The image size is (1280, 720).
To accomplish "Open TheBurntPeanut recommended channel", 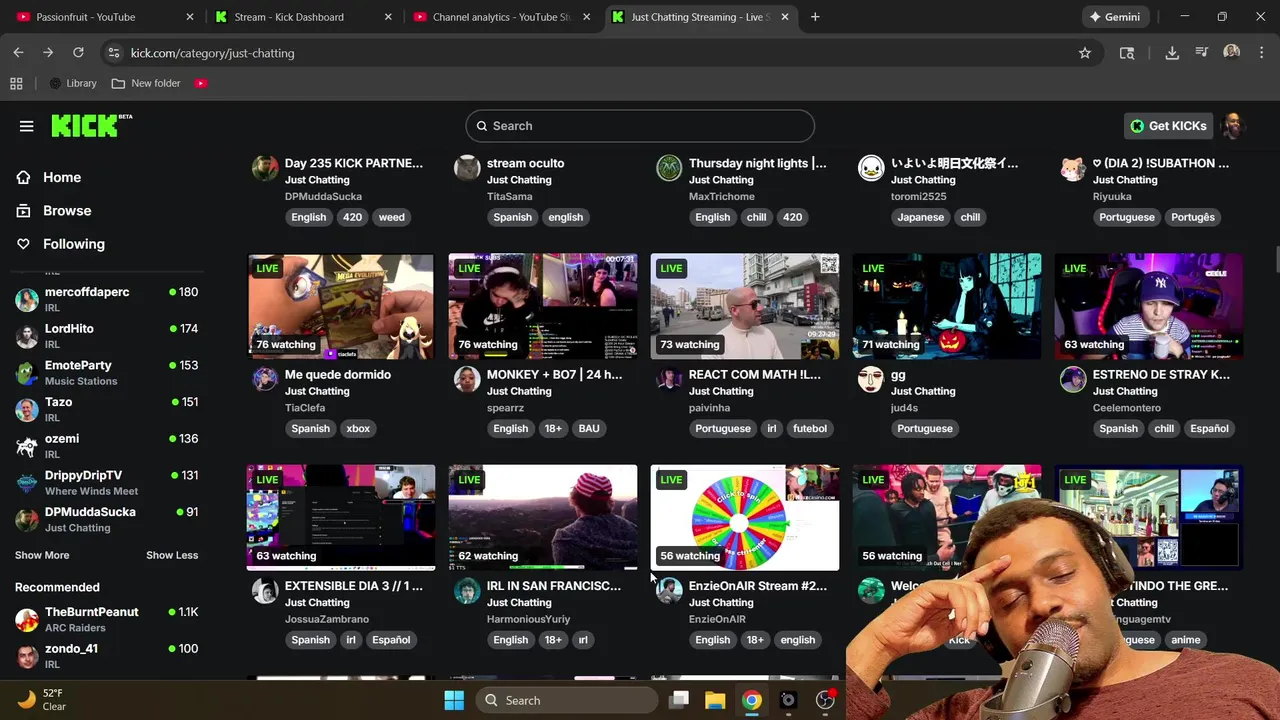I will (106, 619).
